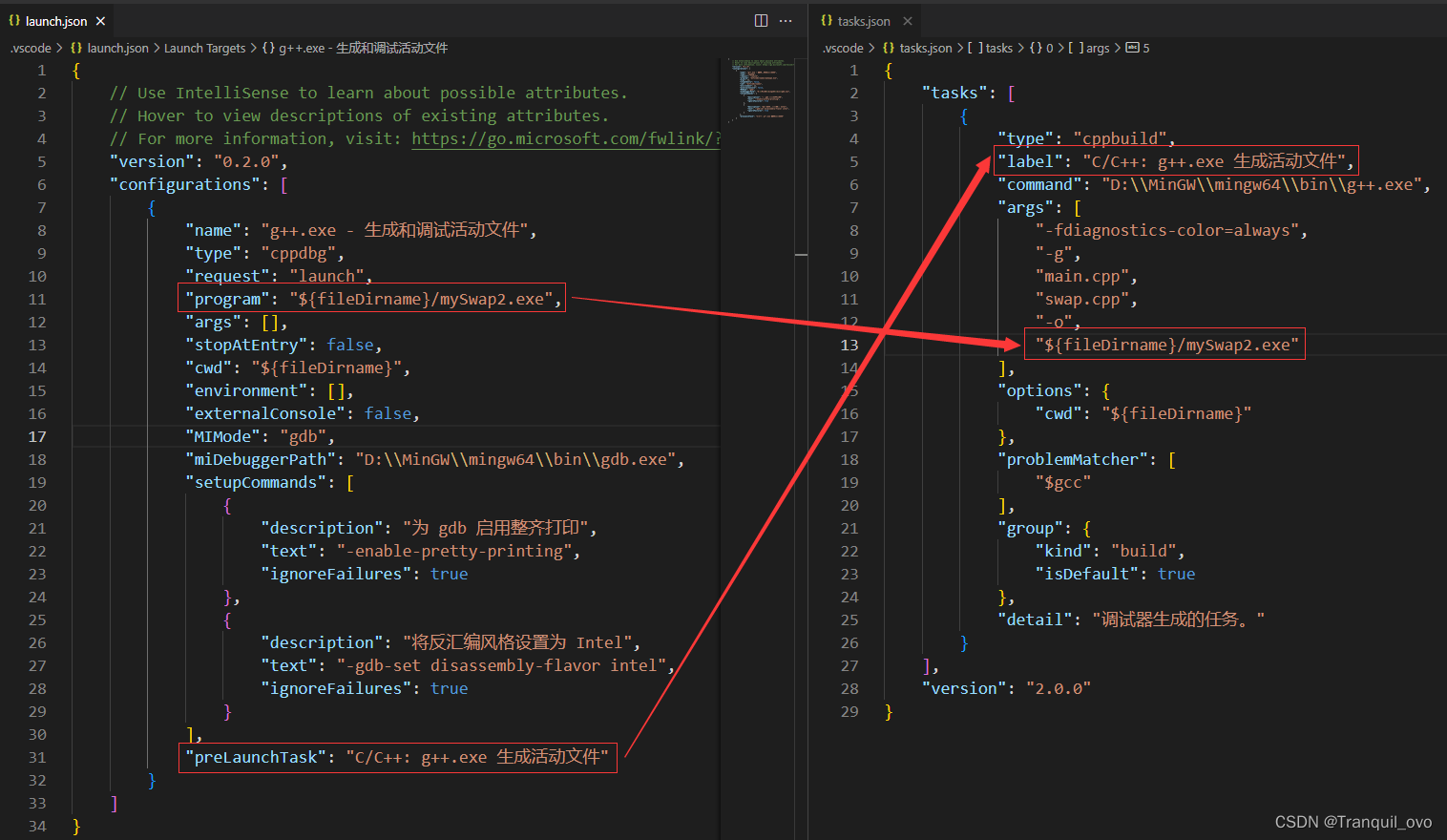This screenshot has width=1447, height=840.
Task: Click the "tasks" key in tasks.json
Action: [x=954, y=93]
